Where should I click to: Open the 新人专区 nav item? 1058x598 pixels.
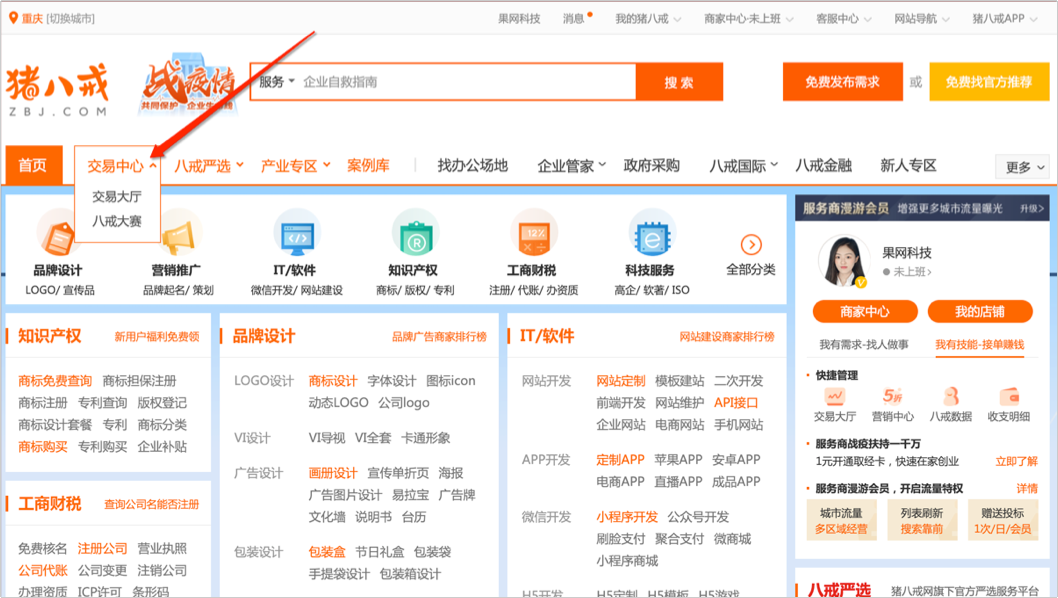(x=908, y=165)
